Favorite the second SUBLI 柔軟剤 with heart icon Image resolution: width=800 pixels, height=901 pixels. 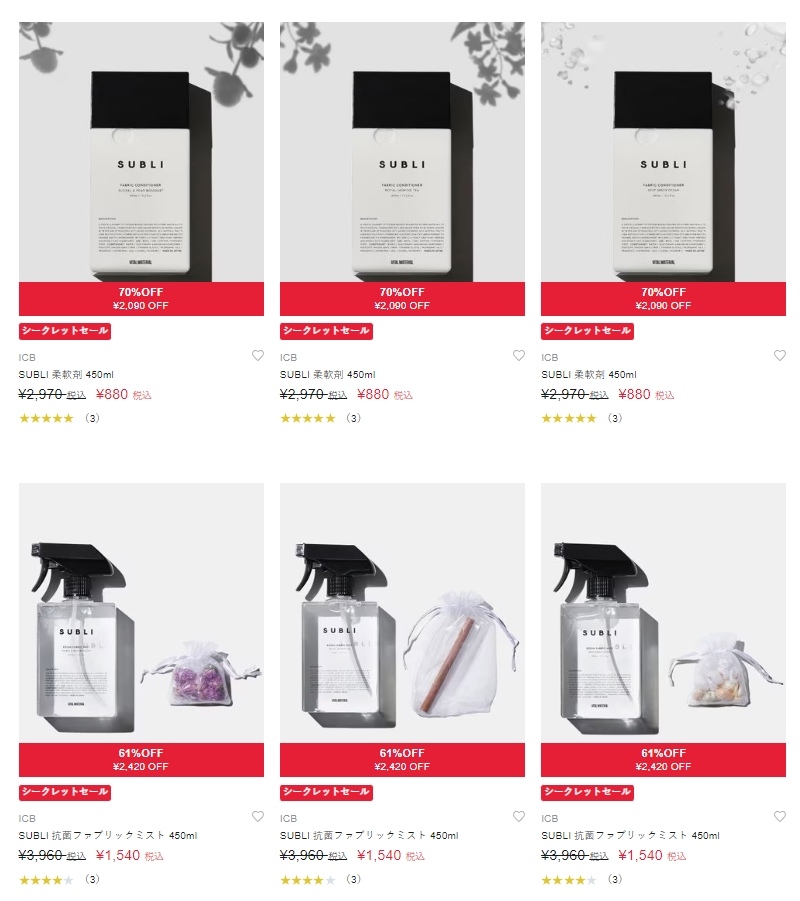pos(519,356)
